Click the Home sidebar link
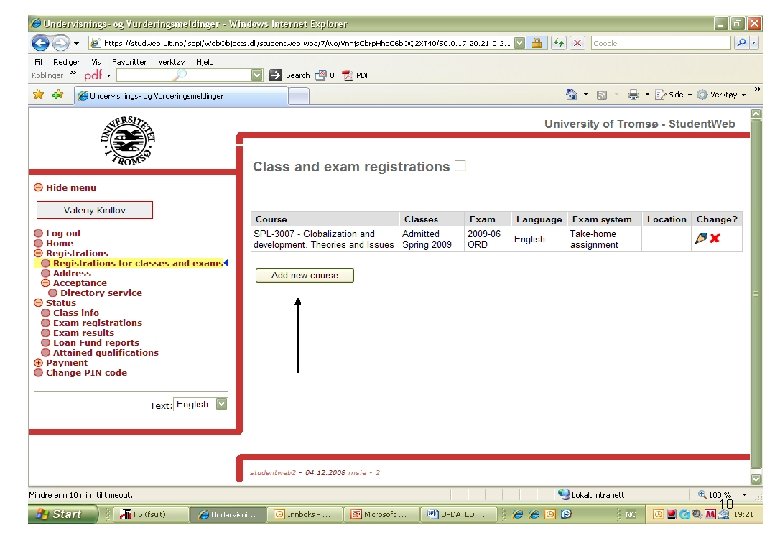780x540 pixels. tap(59, 243)
